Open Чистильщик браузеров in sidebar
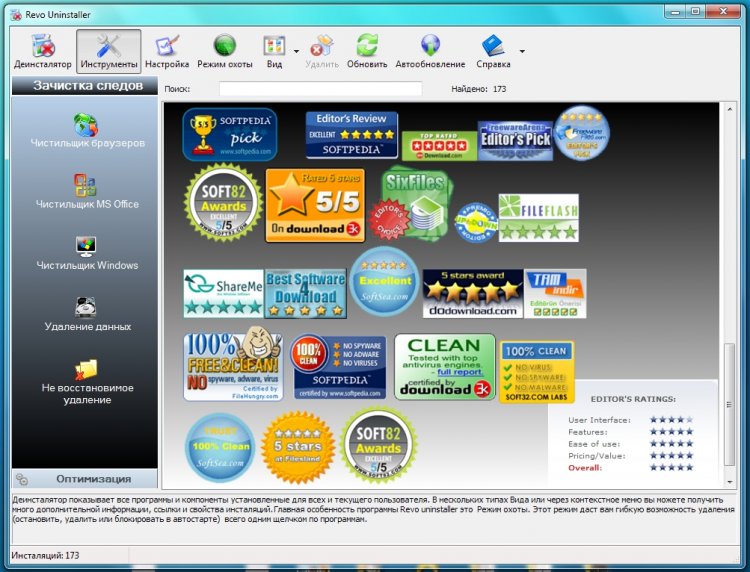Image resolution: width=750 pixels, height=572 pixels. (x=88, y=131)
